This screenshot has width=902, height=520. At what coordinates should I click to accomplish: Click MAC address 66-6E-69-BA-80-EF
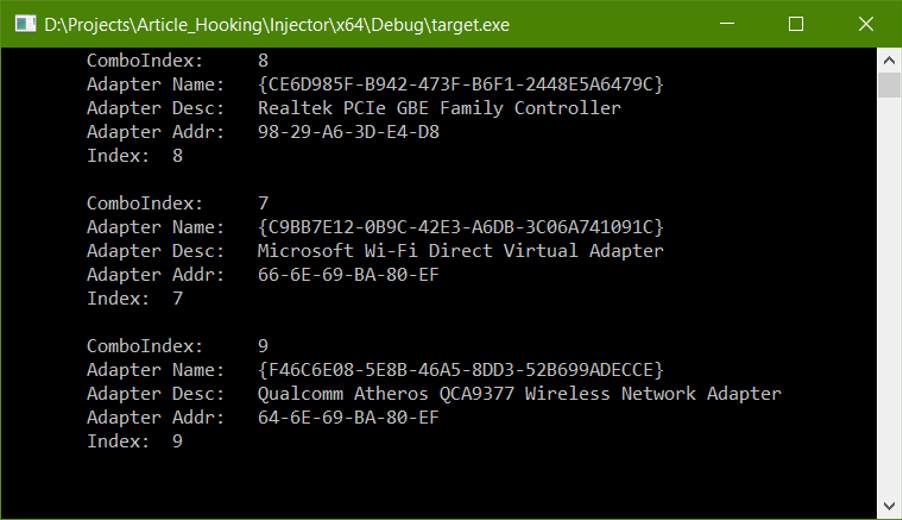[x=348, y=275]
